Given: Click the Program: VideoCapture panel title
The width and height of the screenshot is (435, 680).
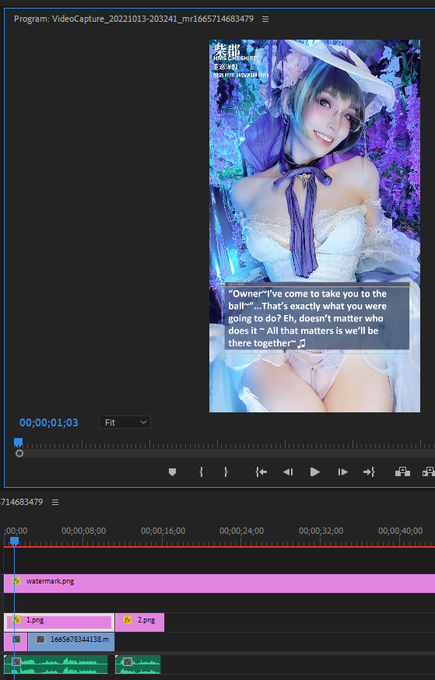Looking at the screenshot, I should (134, 19).
